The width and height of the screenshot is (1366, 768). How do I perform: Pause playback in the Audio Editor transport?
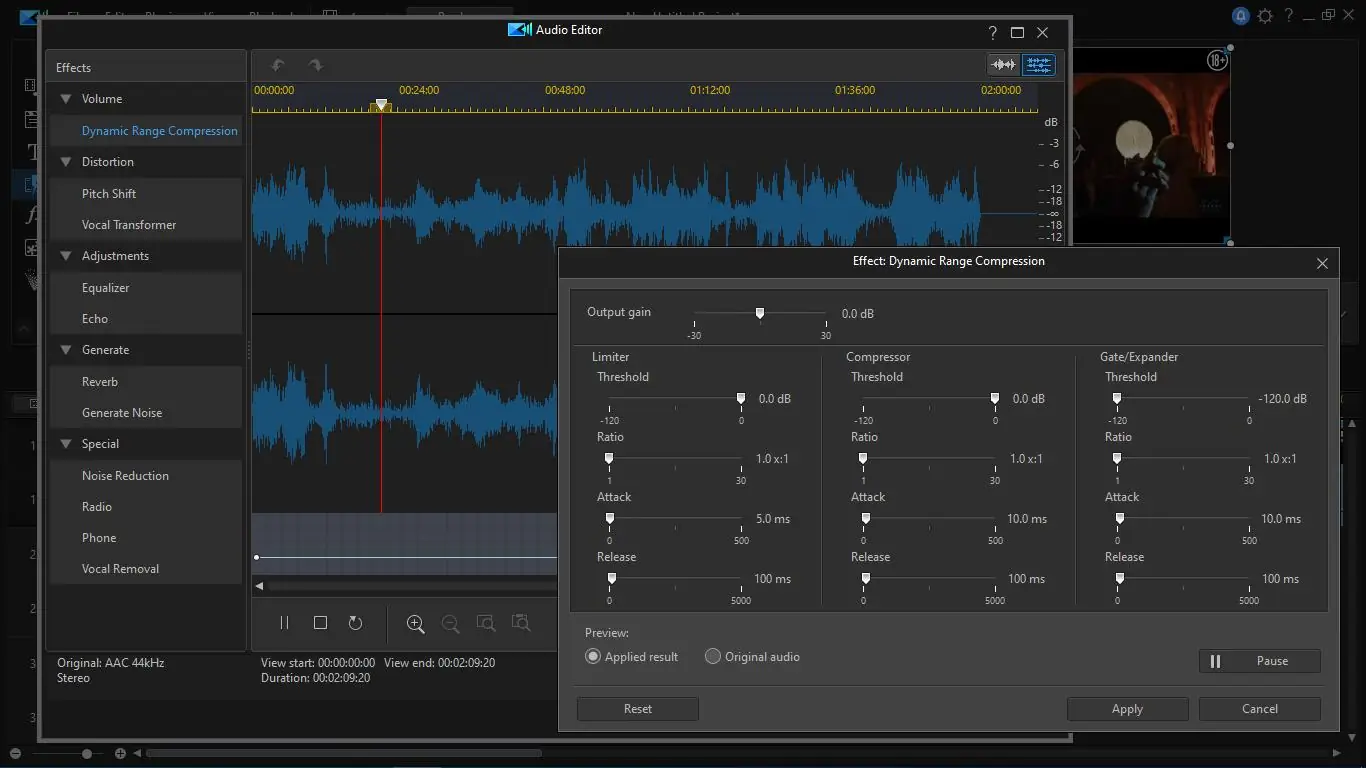[x=284, y=623]
